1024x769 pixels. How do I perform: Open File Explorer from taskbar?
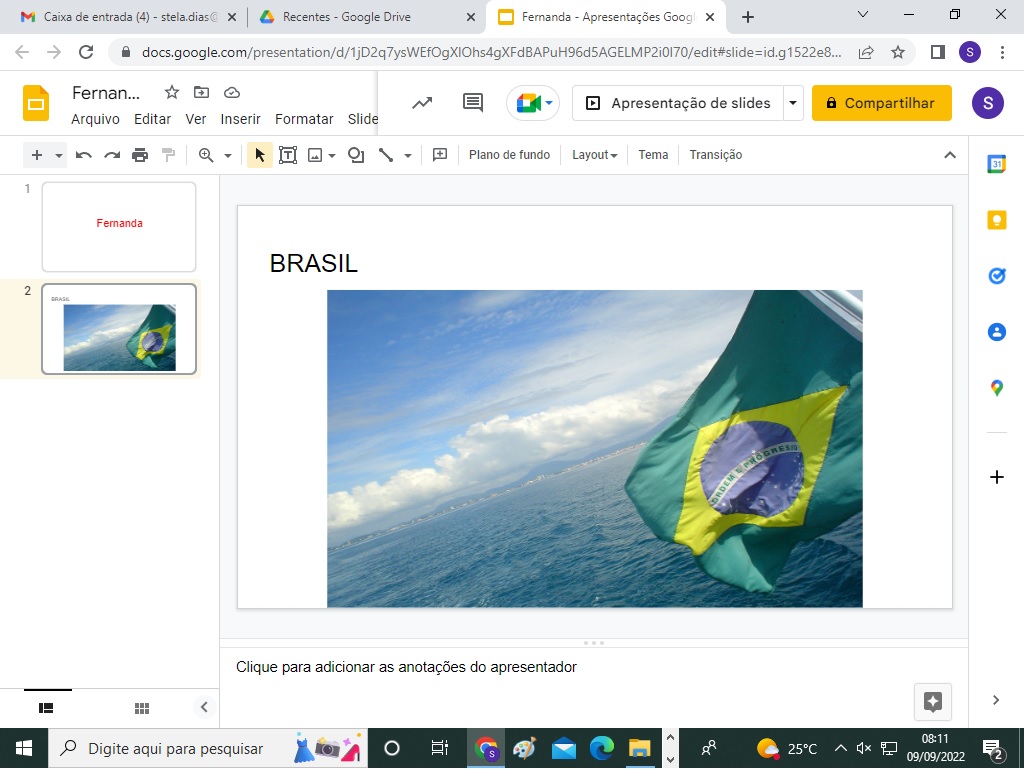click(640, 749)
